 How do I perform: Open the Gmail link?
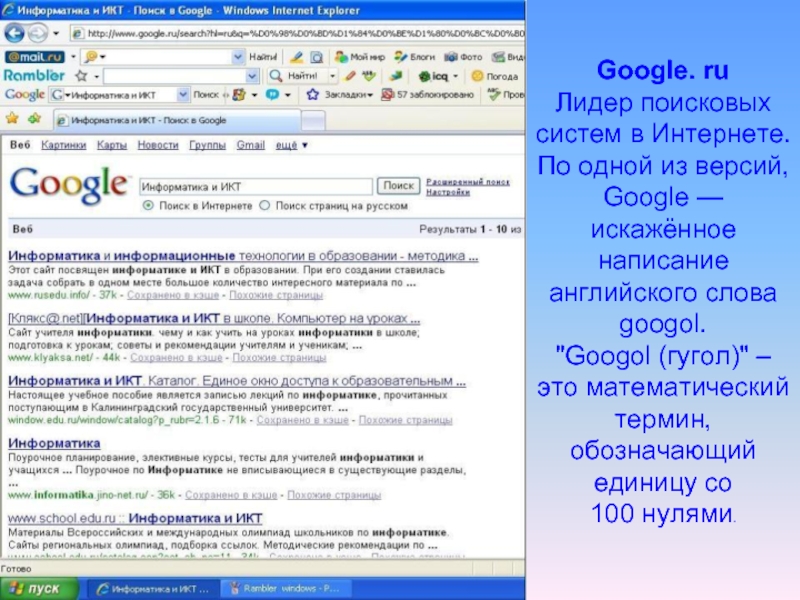[x=251, y=145]
